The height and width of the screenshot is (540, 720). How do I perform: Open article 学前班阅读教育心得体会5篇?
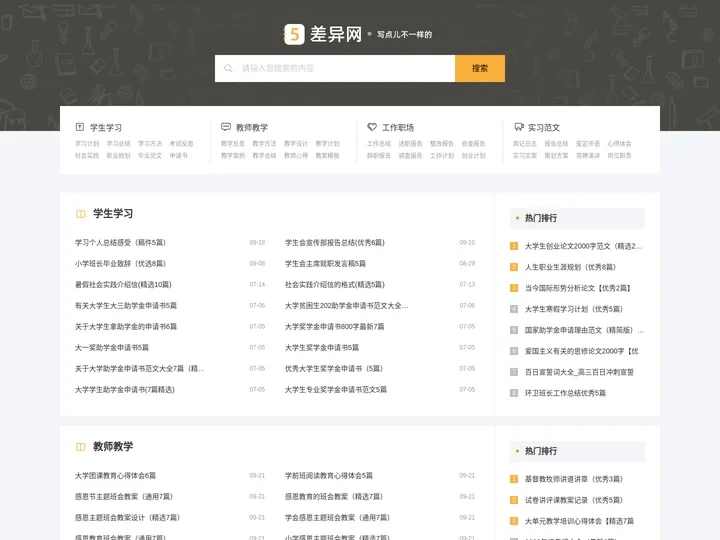coord(329,476)
